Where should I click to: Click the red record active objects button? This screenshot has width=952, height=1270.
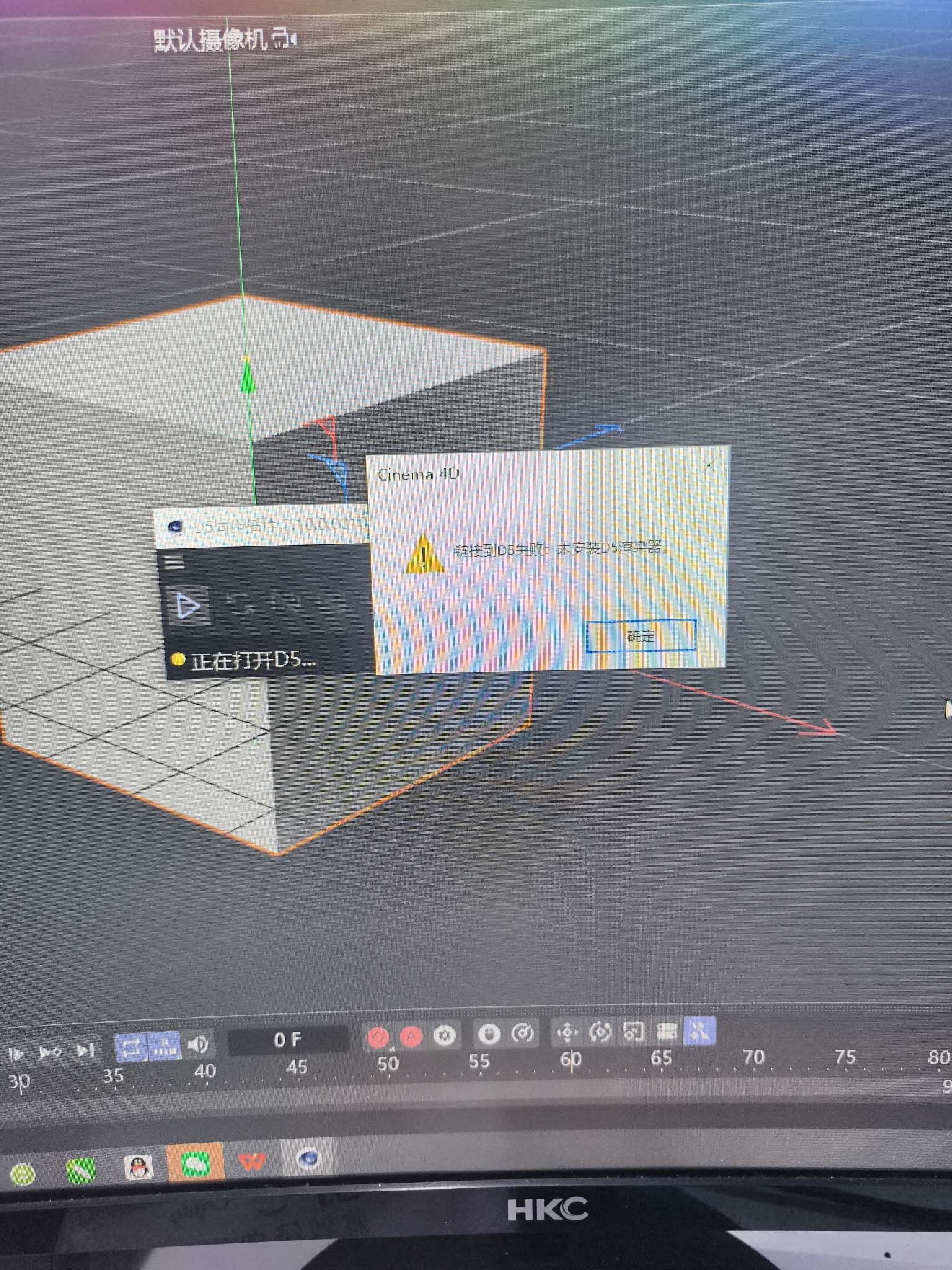(378, 1036)
